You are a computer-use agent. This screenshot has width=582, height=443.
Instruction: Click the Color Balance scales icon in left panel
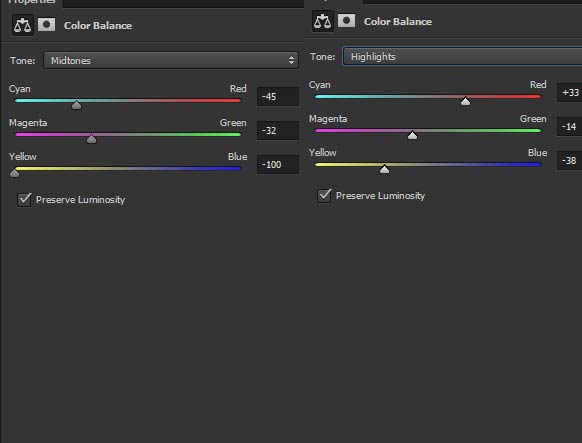tap(23, 25)
